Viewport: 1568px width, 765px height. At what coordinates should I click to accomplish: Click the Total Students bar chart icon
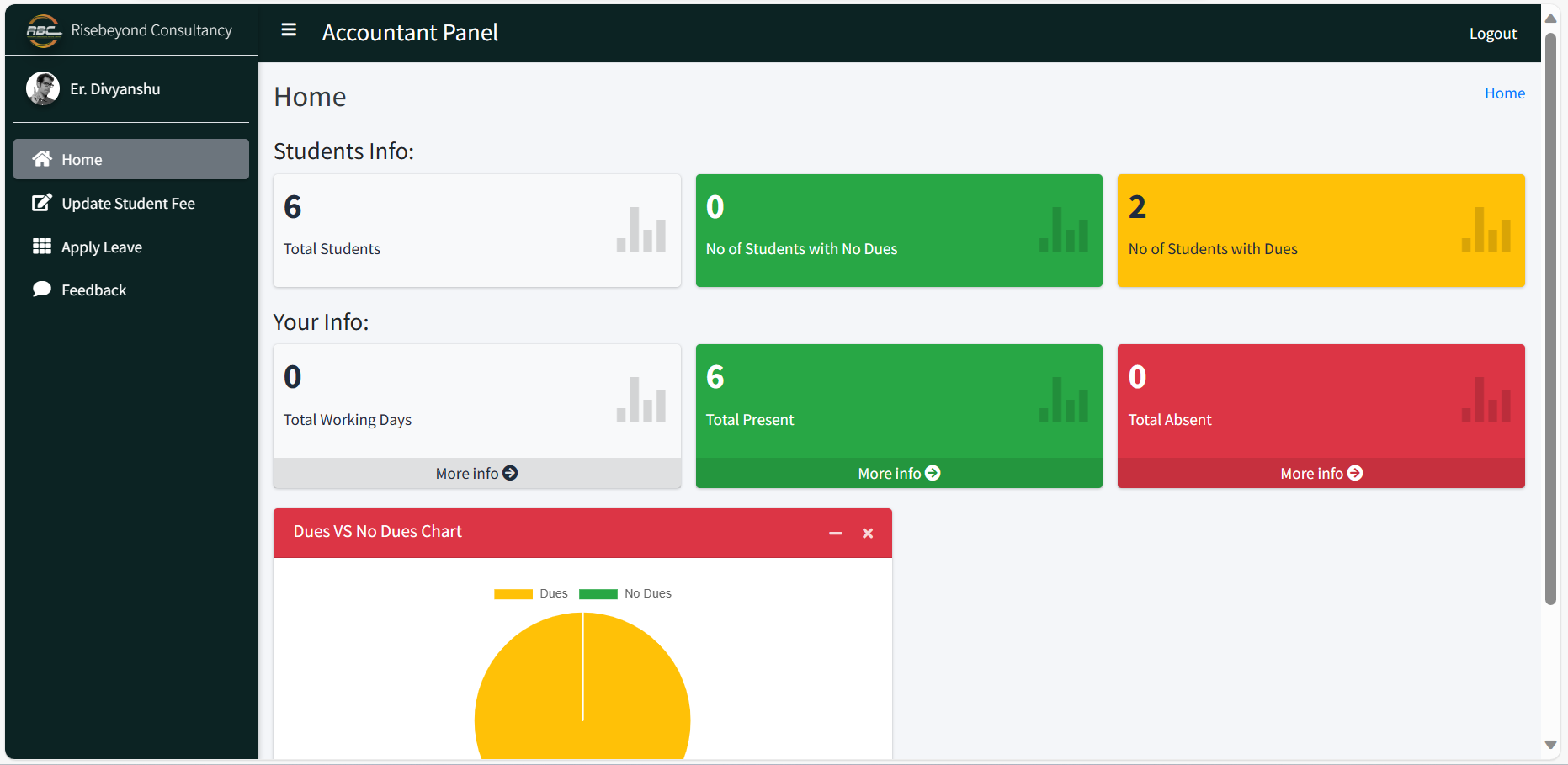[x=641, y=229]
